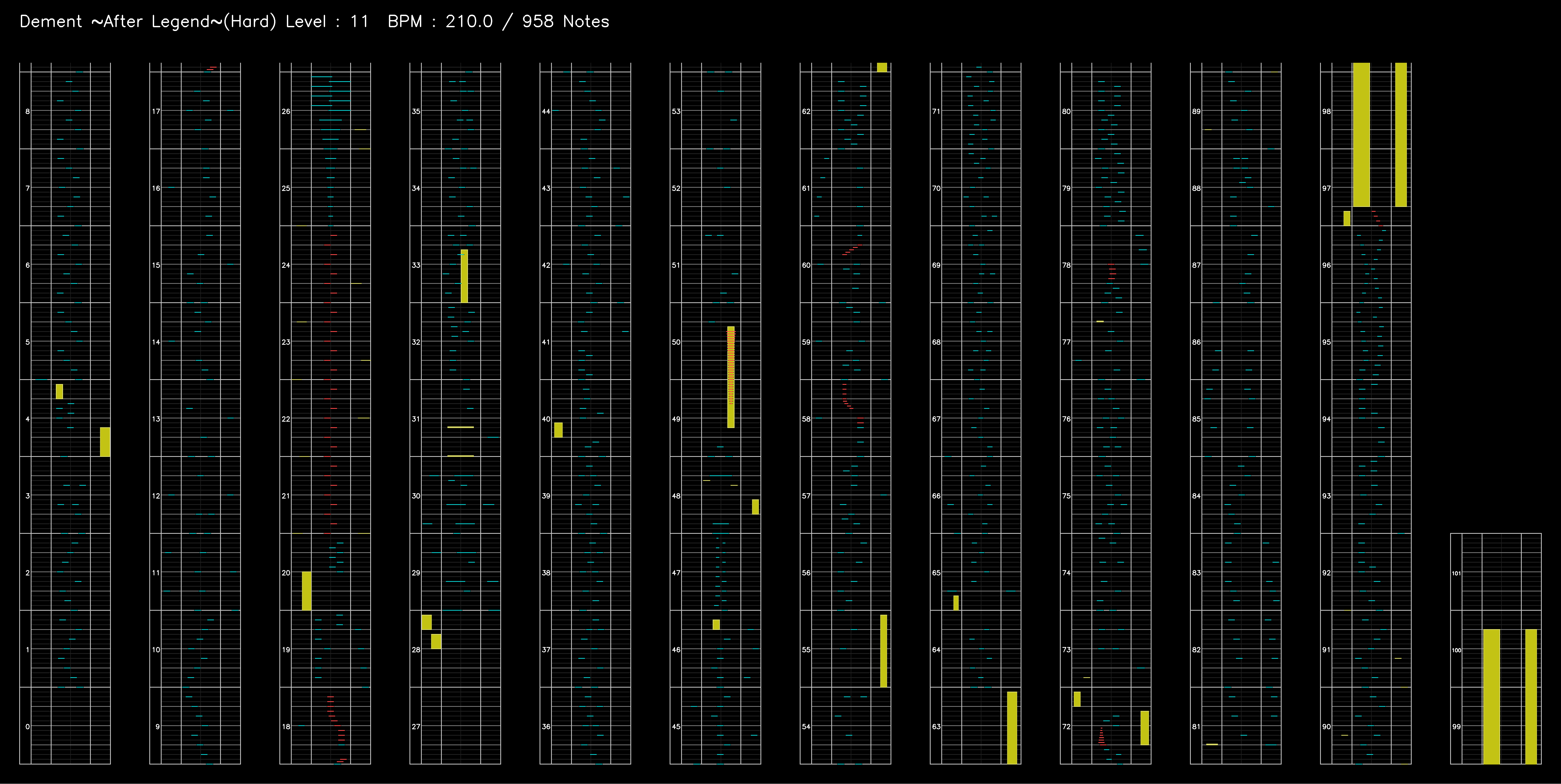1561x784 pixels.
Task: Click the narrow right yellow hold spanning measures 97-98
Action: point(1401,135)
